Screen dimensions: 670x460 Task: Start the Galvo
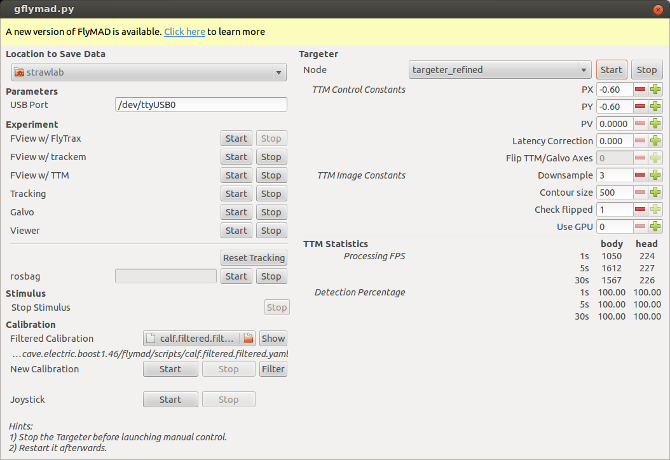coord(236,212)
